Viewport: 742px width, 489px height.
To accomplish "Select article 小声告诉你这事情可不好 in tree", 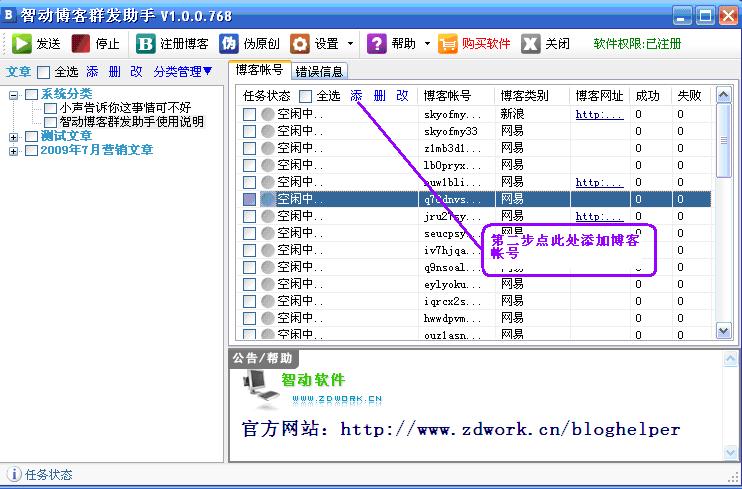I will 124,107.
